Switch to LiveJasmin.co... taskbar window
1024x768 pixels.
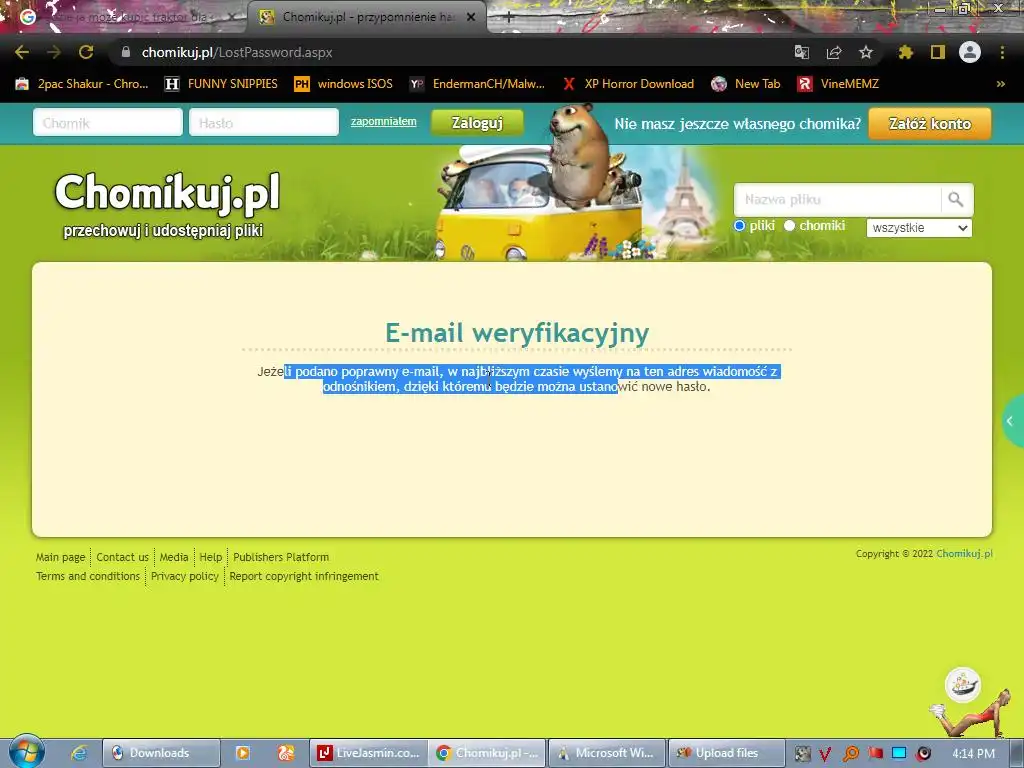coord(368,753)
